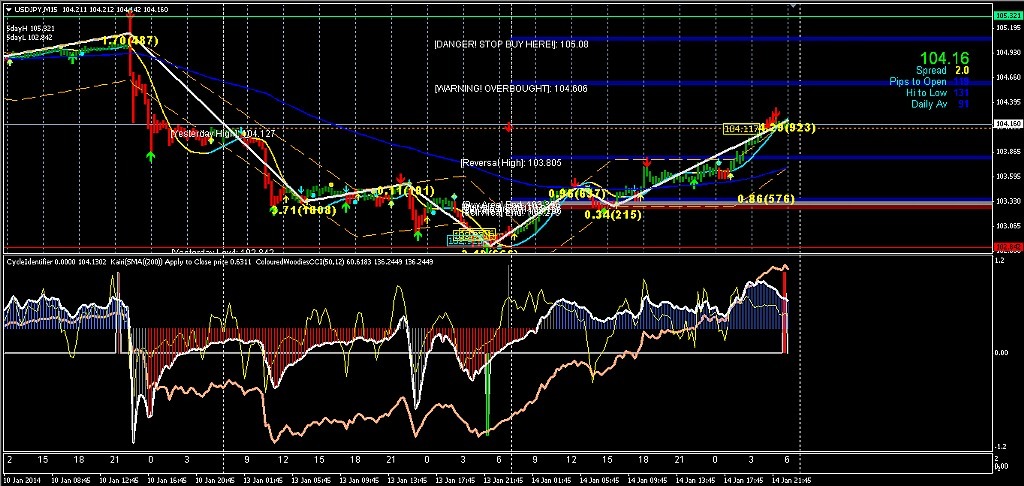Select the red down arrow above 0.11(191) swing
This screenshot has height=486, width=1024.
click(x=400, y=178)
